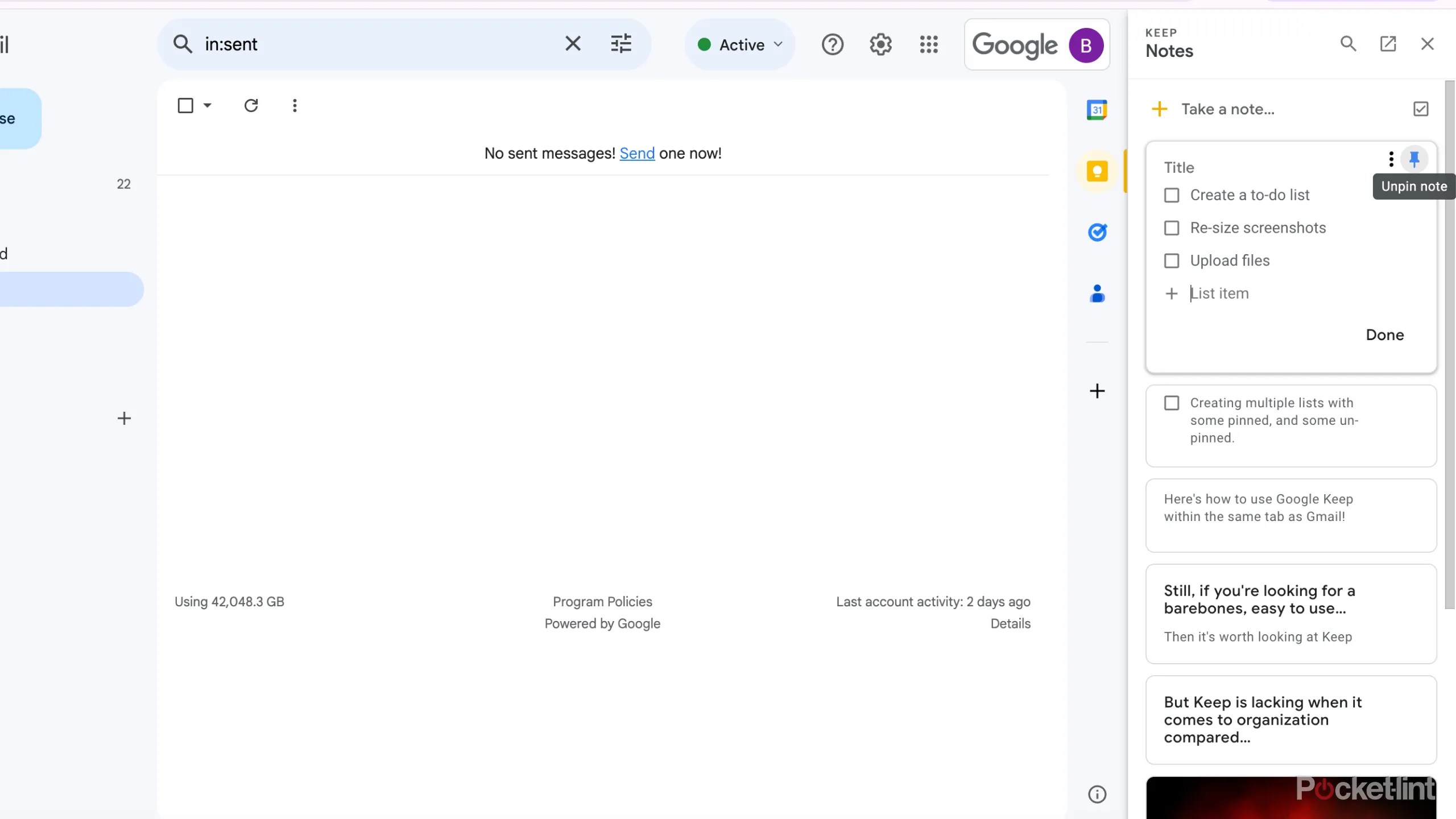1456x819 pixels.
Task: Clear the in:sent search query
Action: [572, 43]
